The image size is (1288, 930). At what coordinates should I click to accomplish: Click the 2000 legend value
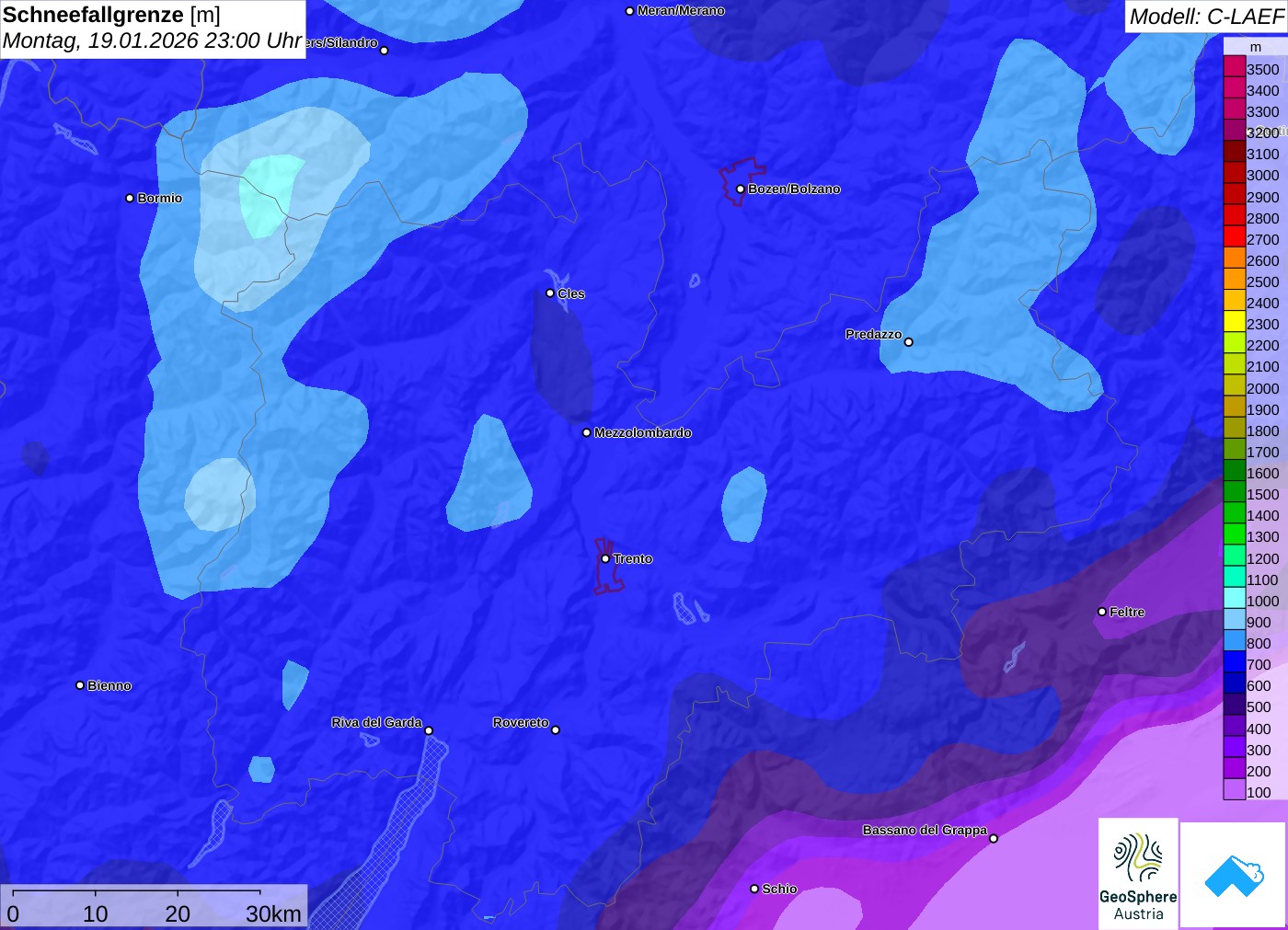tap(1263, 388)
